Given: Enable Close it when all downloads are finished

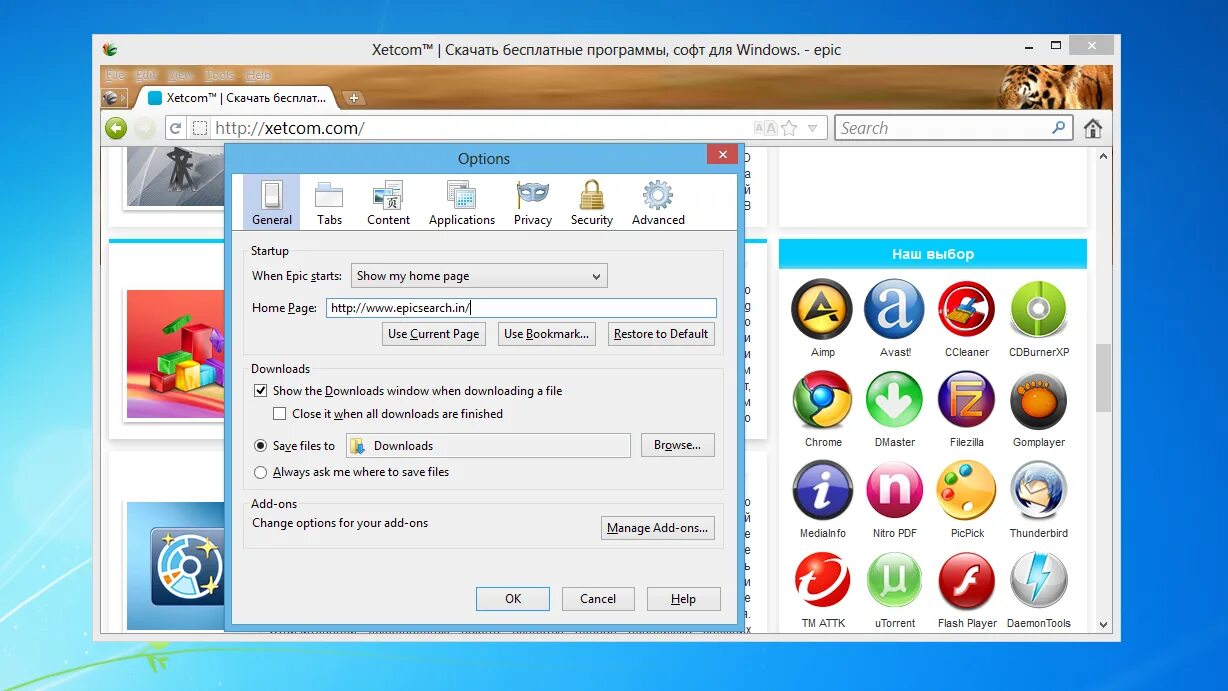Looking at the screenshot, I should pos(280,414).
